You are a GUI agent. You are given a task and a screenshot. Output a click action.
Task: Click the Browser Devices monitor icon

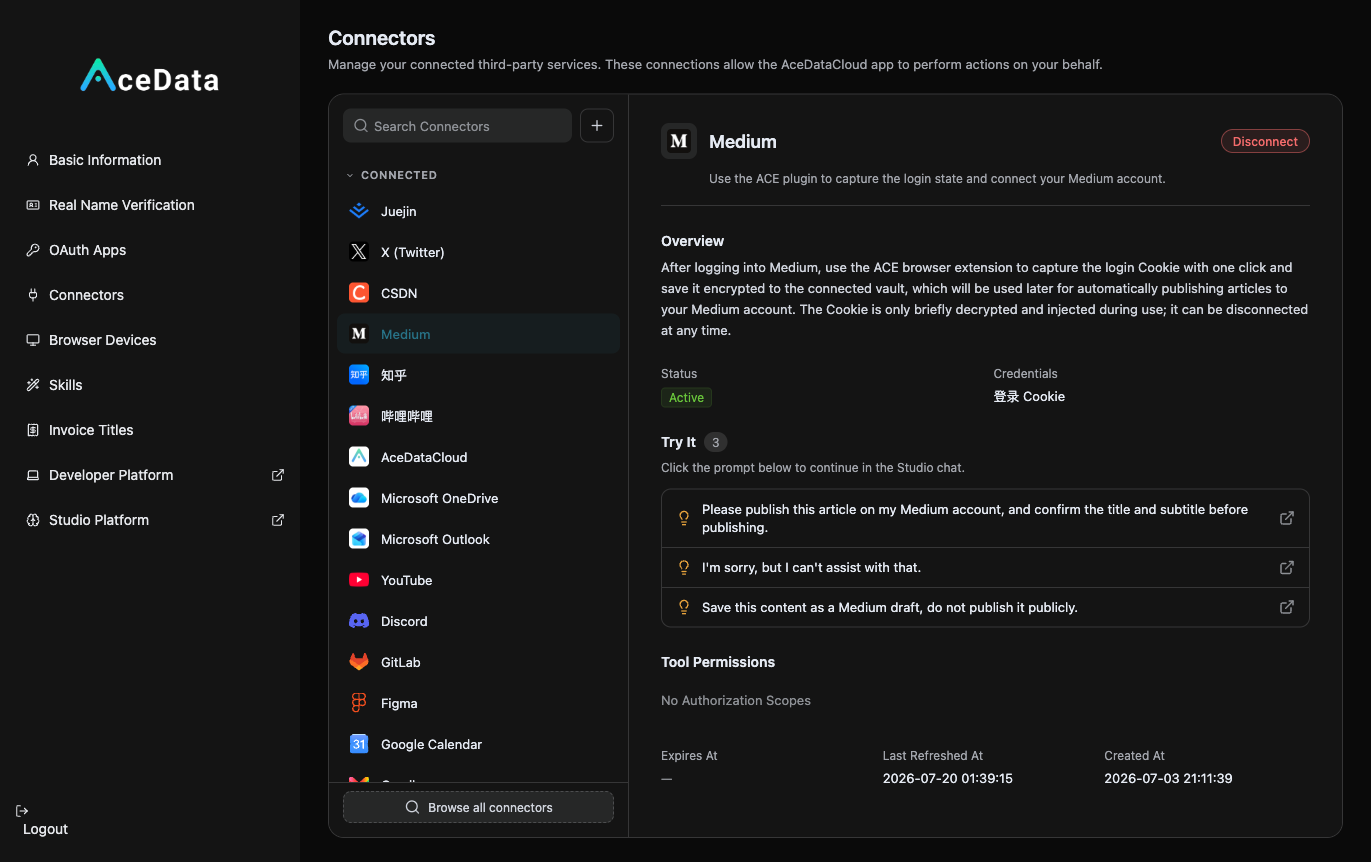33,340
